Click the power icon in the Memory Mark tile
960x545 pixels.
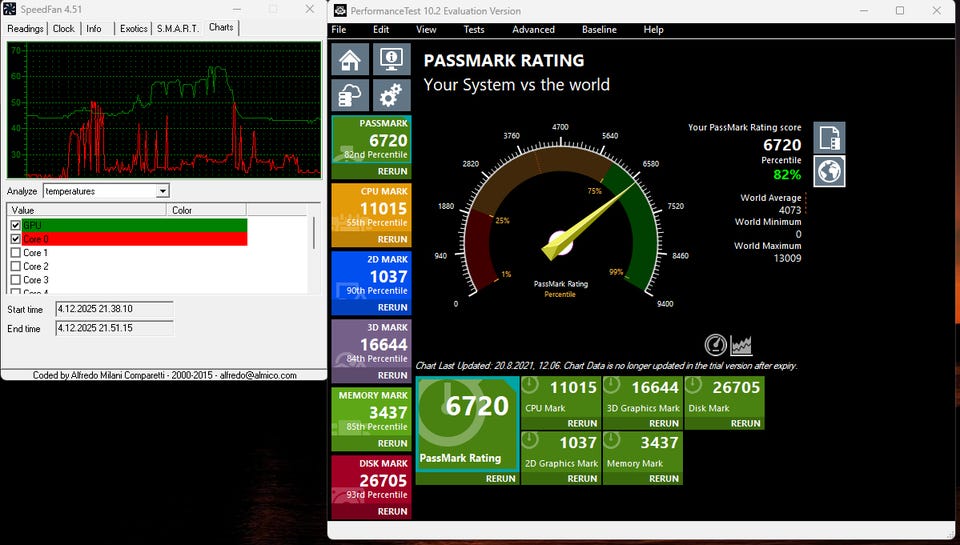612,440
